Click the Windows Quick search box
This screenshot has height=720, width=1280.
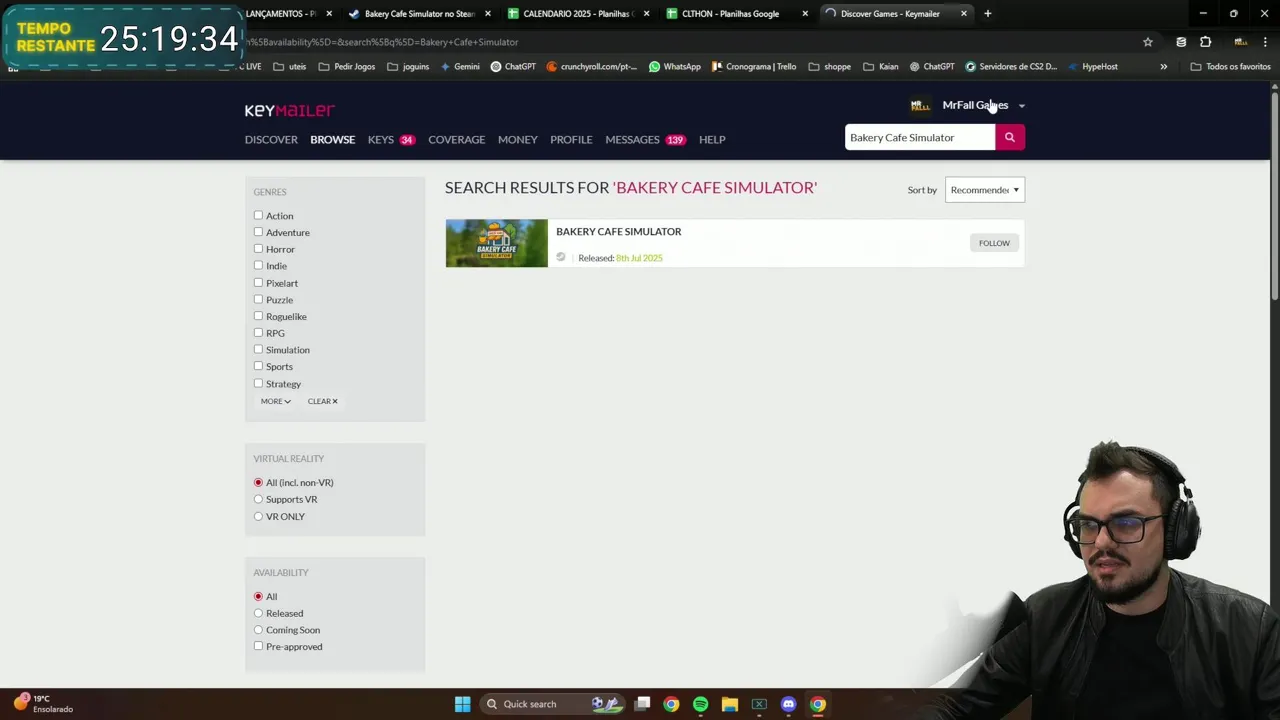(553, 704)
